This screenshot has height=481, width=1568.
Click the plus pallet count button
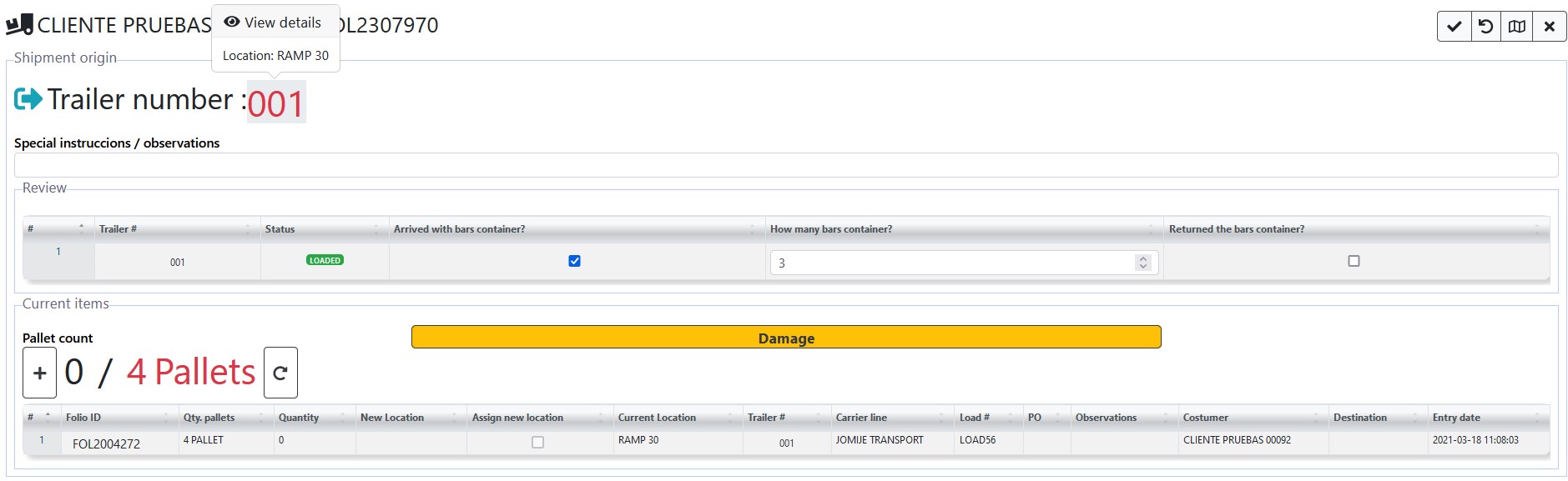(x=39, y=373)
